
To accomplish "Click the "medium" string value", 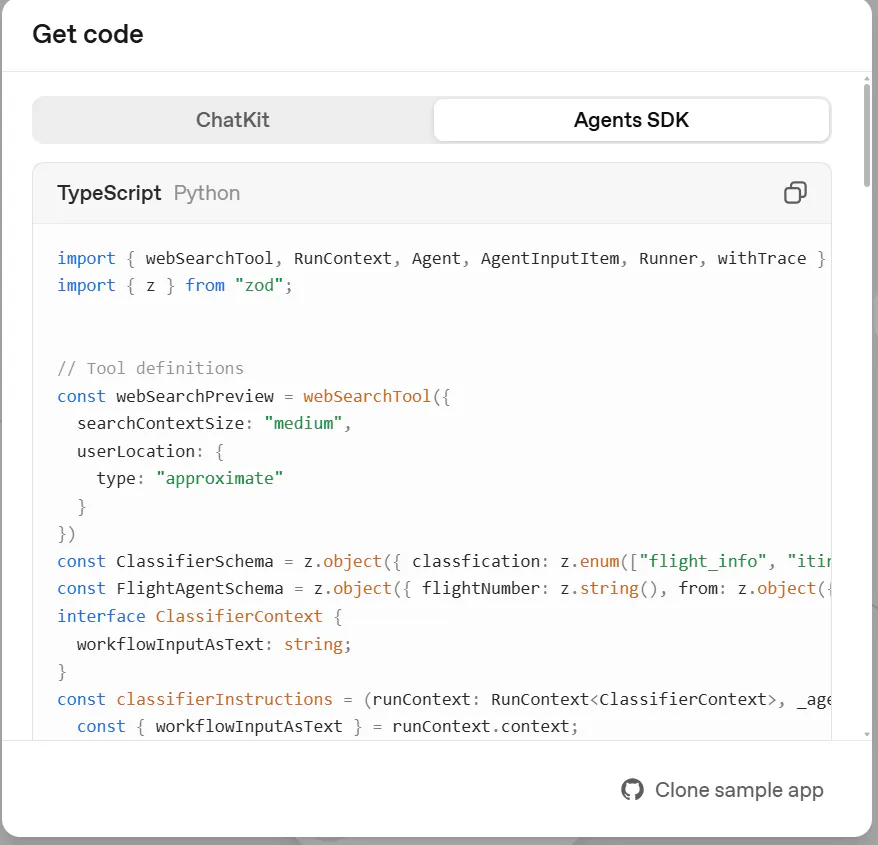I will [304, 423].
